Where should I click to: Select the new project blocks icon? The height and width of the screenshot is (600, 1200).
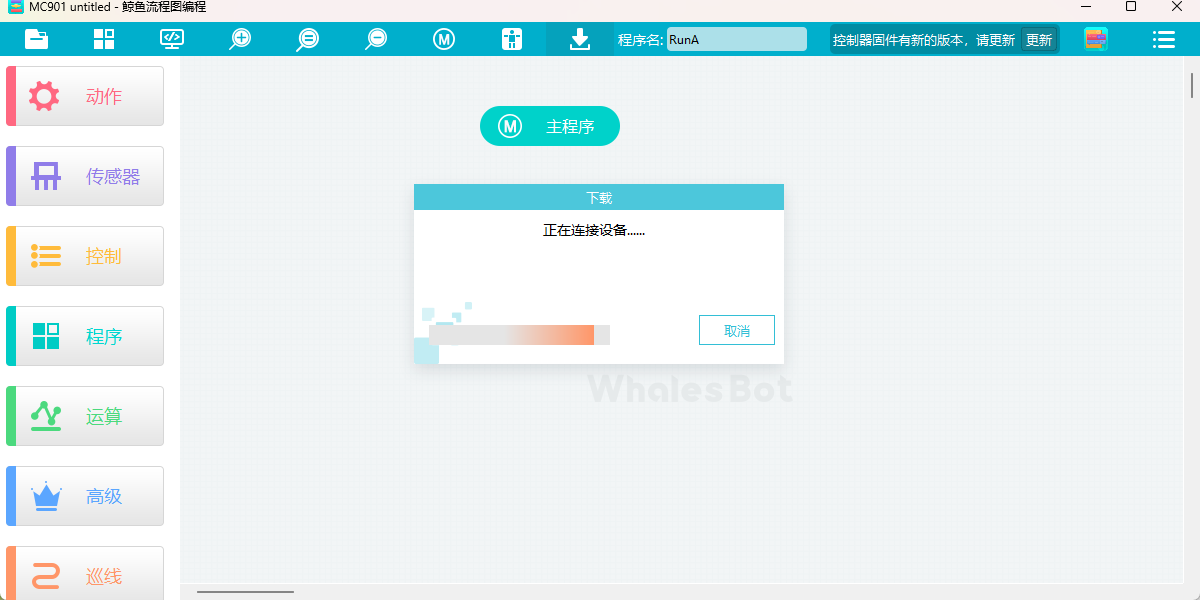(103, 39)
